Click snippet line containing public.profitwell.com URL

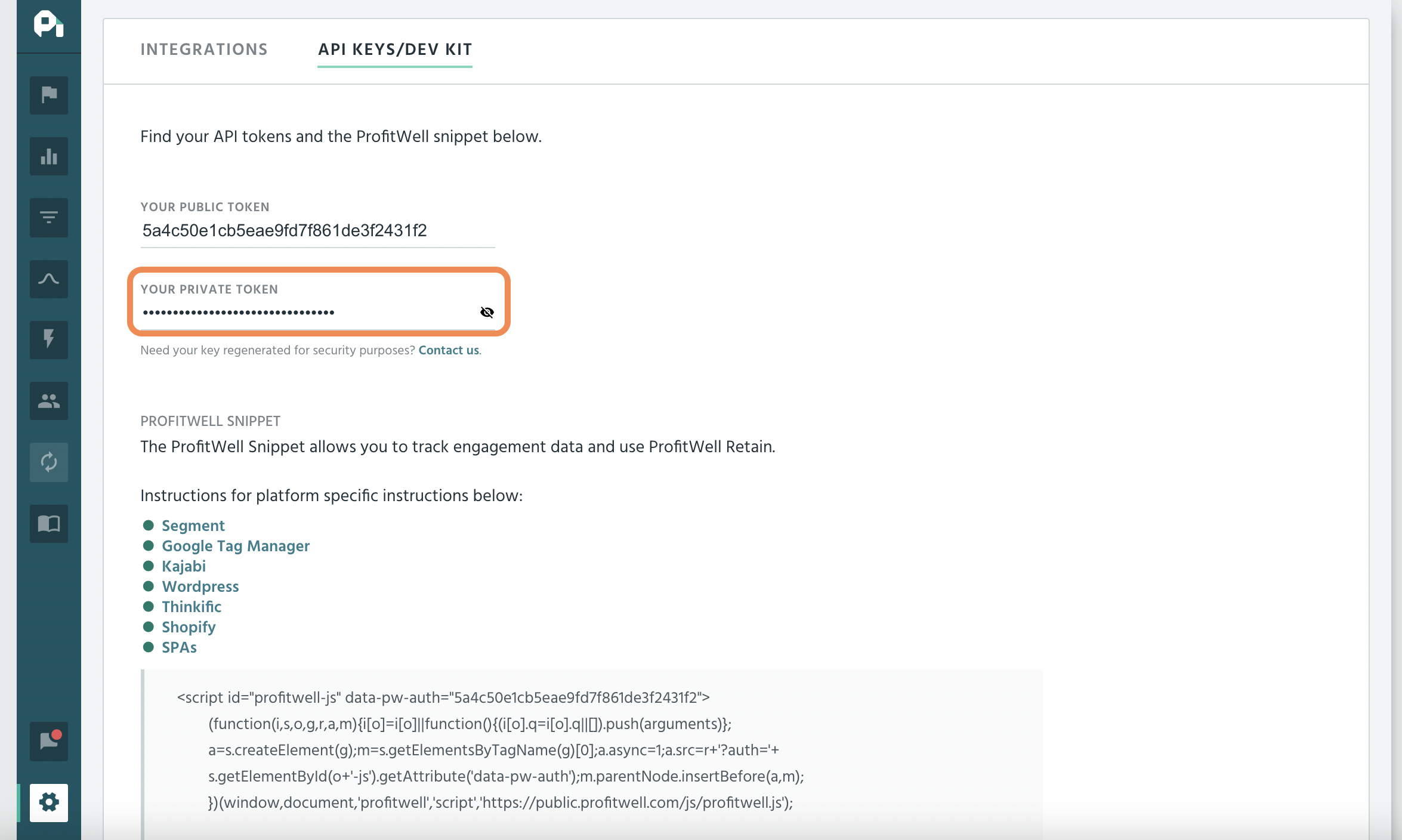point(501,802)
